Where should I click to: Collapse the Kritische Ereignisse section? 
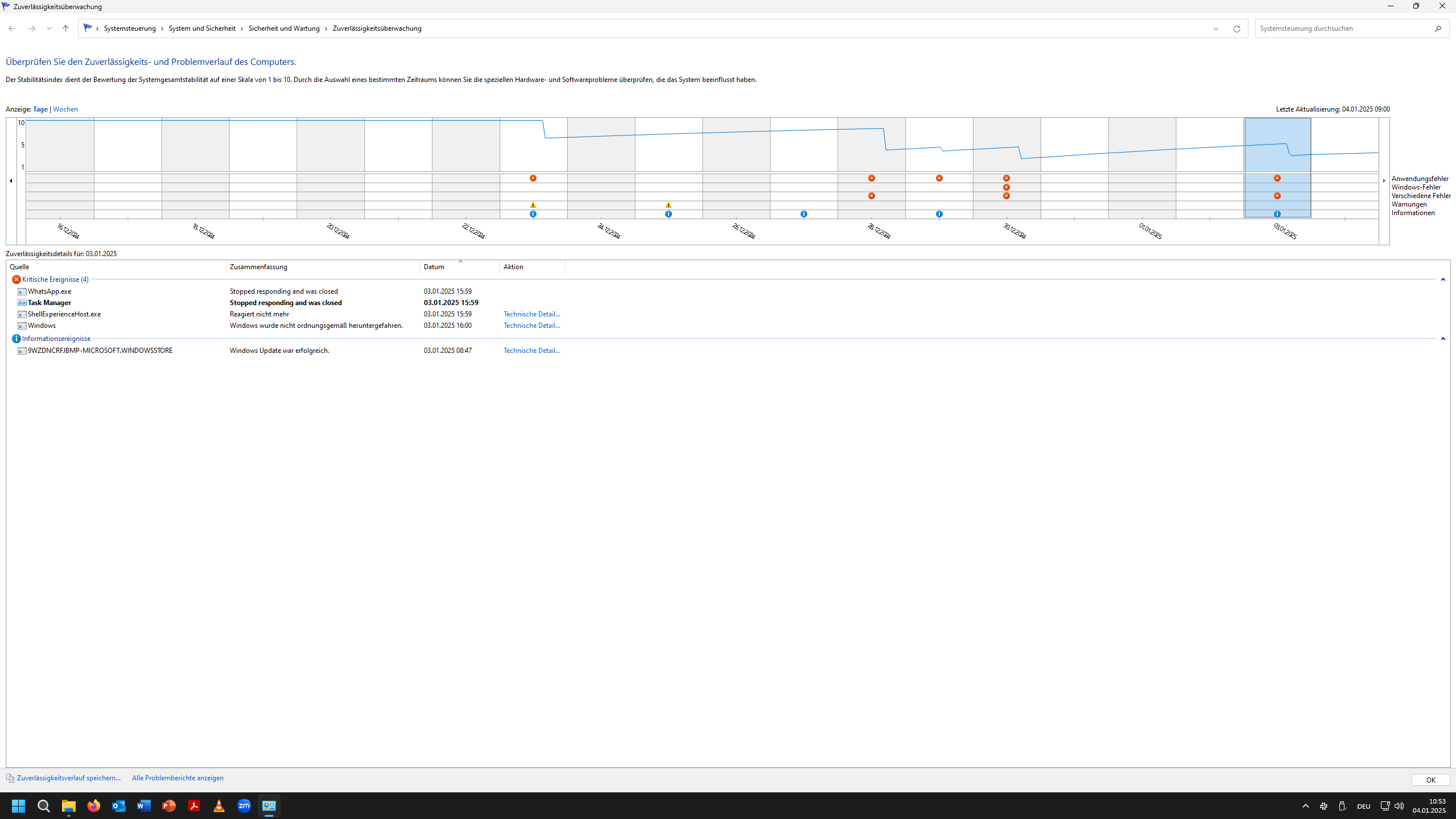coord(1443,279)
